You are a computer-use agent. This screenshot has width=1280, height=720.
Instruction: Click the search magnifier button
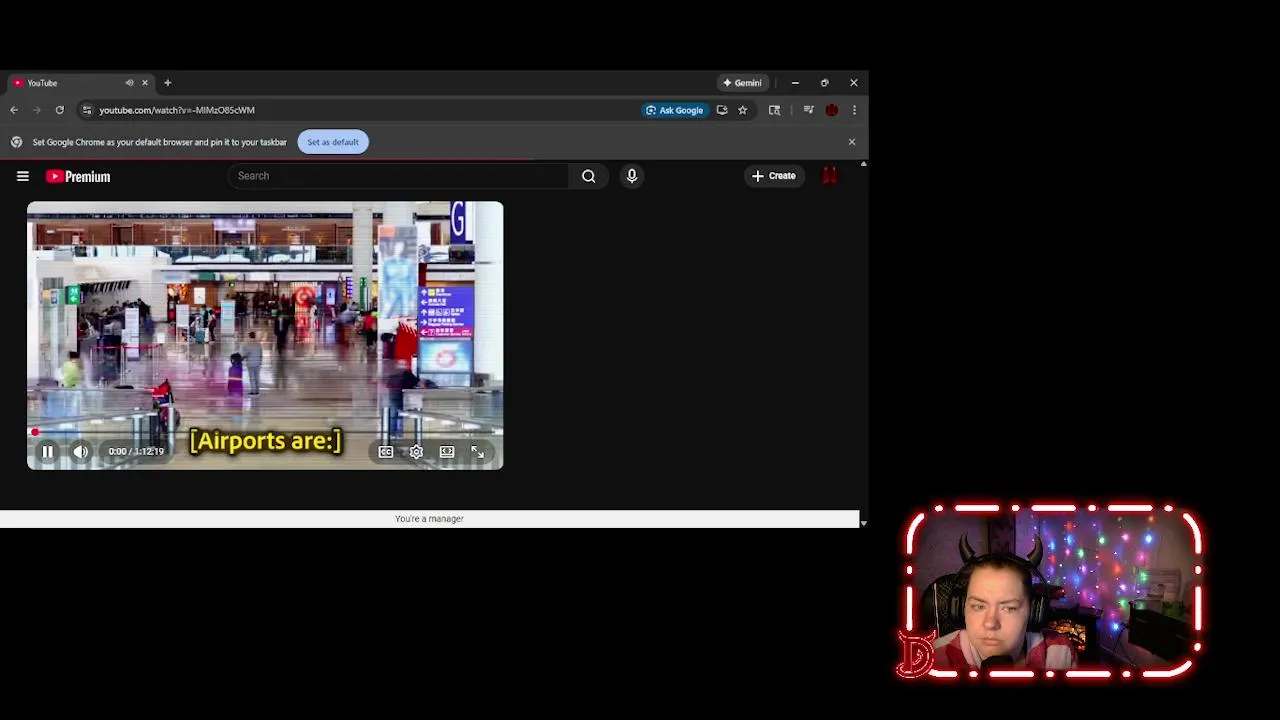pos(589,176)
